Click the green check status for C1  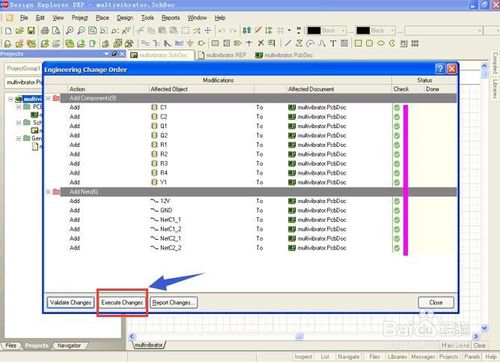click(397, 107)
